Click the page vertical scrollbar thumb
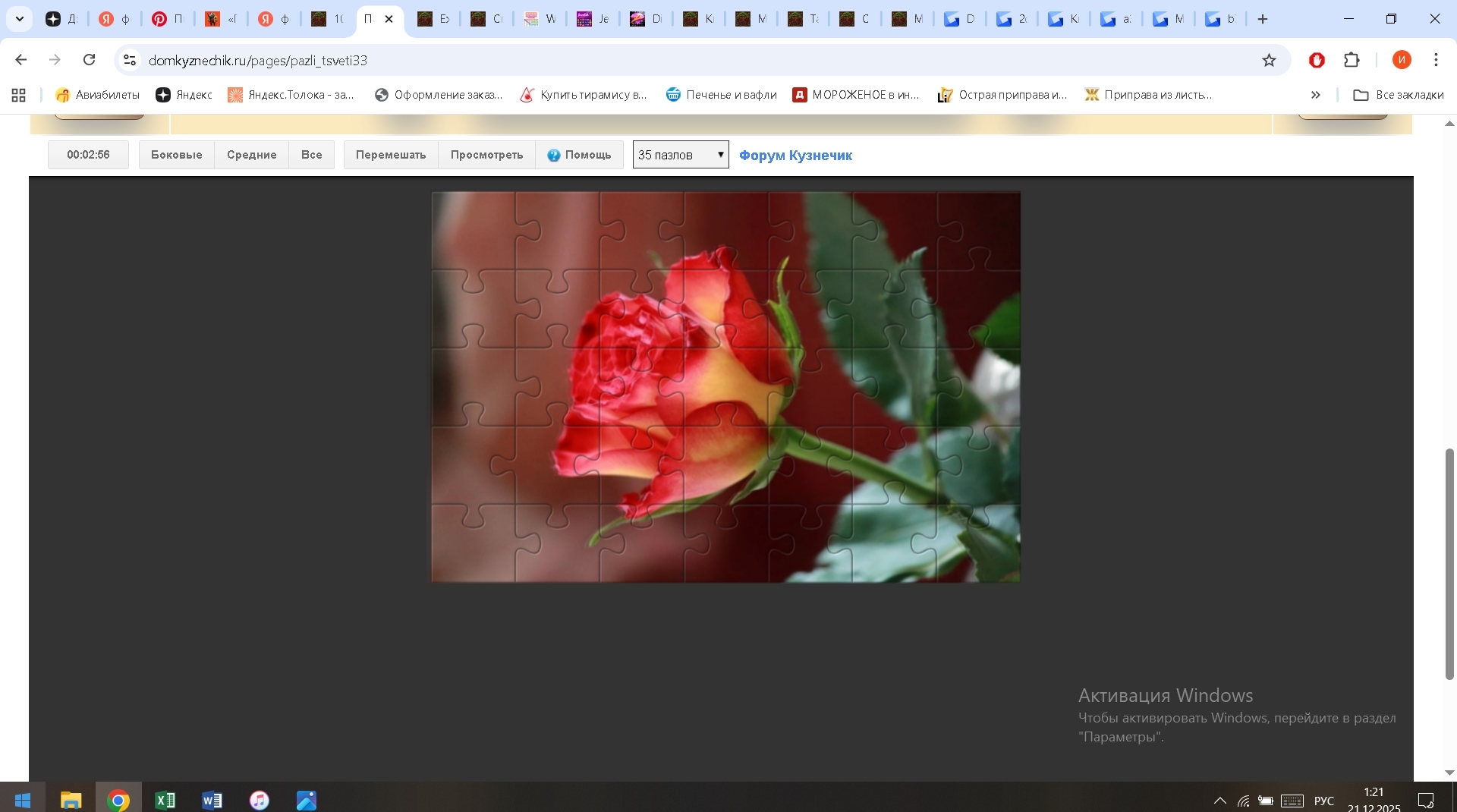 pyautogui.click(x=1449, y=563)
